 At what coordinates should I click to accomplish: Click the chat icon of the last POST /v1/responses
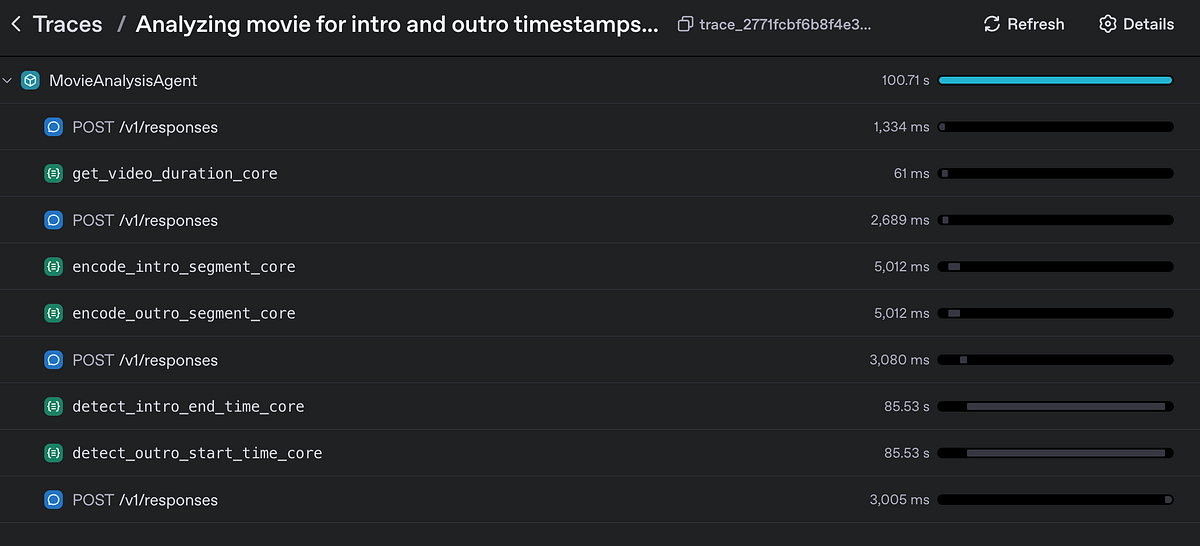click(x=54, y=500)
